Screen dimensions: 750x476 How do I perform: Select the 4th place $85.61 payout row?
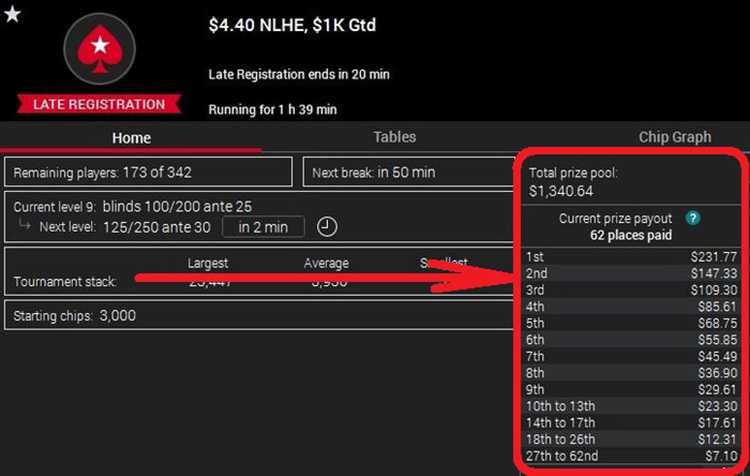631,307
